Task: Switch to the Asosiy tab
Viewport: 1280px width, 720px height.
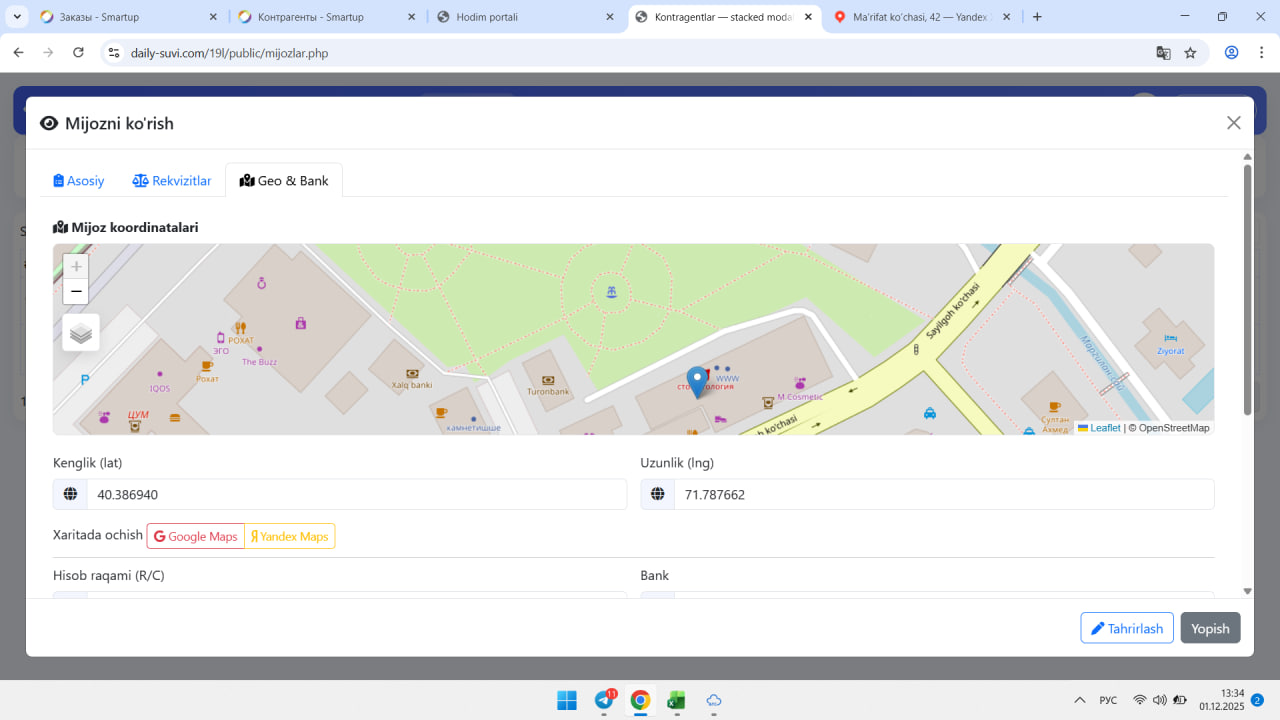Action: pyautogui.click(x=79, y=181)
